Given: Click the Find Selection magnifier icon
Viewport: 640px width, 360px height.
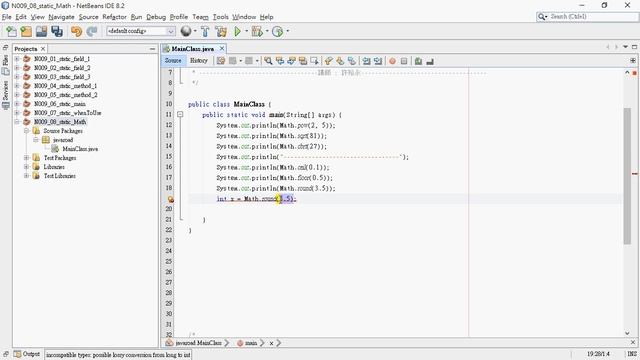Looking at the screenshot, I should (x=268, y=61).
